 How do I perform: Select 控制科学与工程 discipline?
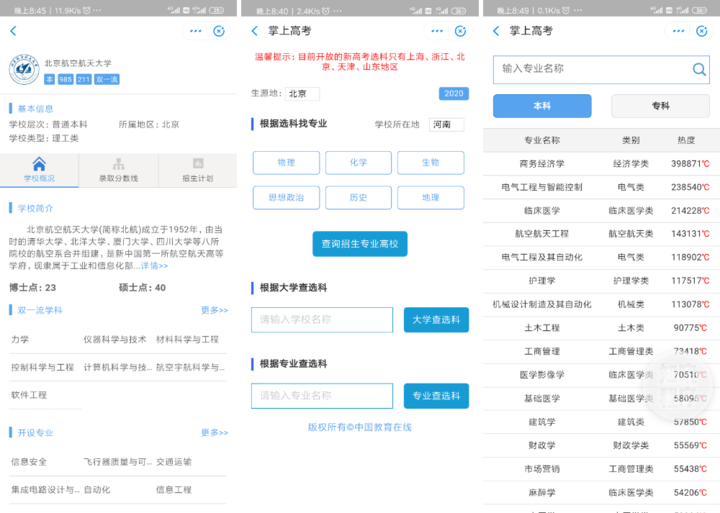point(42,367)
